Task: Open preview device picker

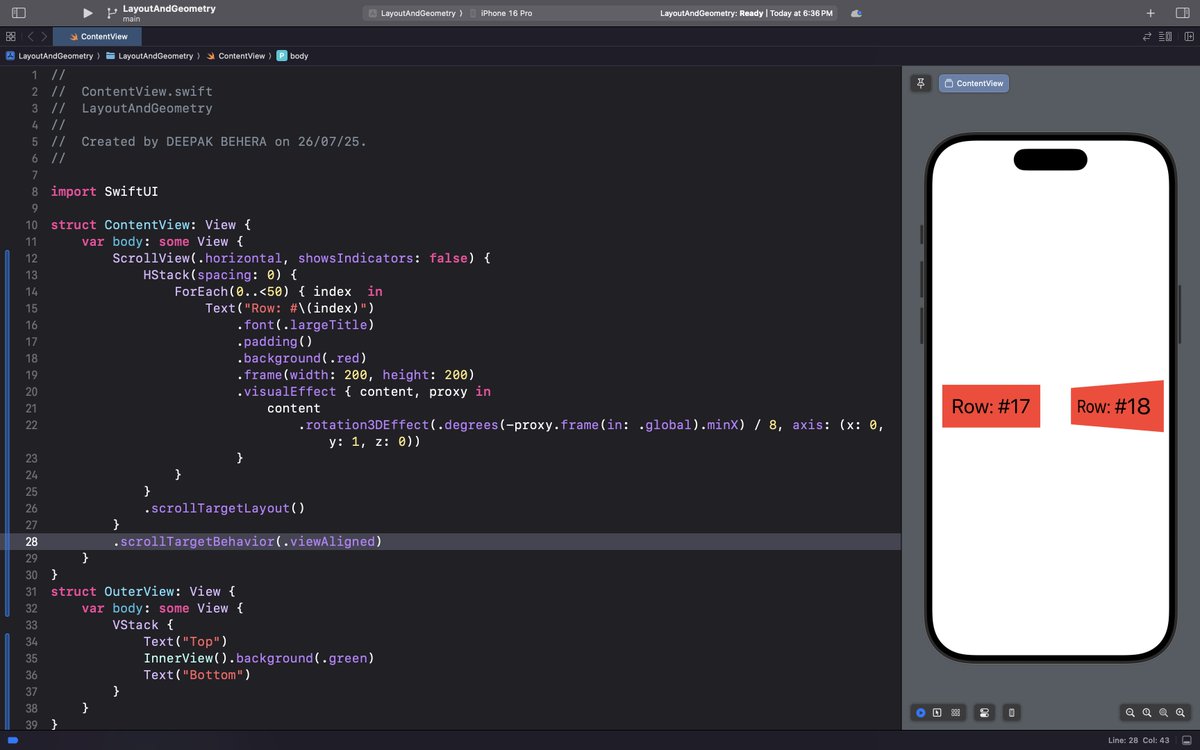Action: pos(1012,713)
